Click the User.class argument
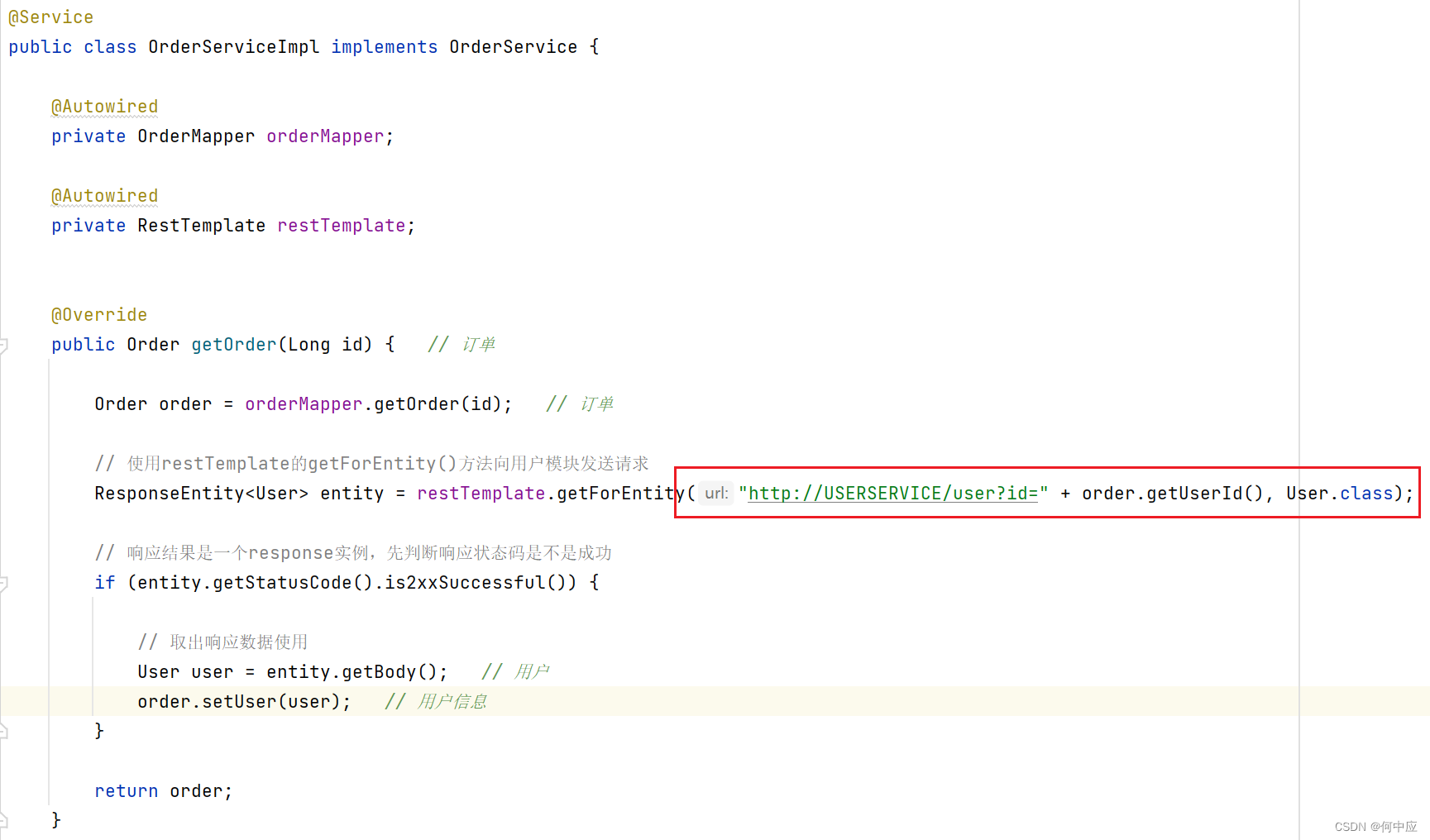 pyautogui.click(x=1340, y=494)
